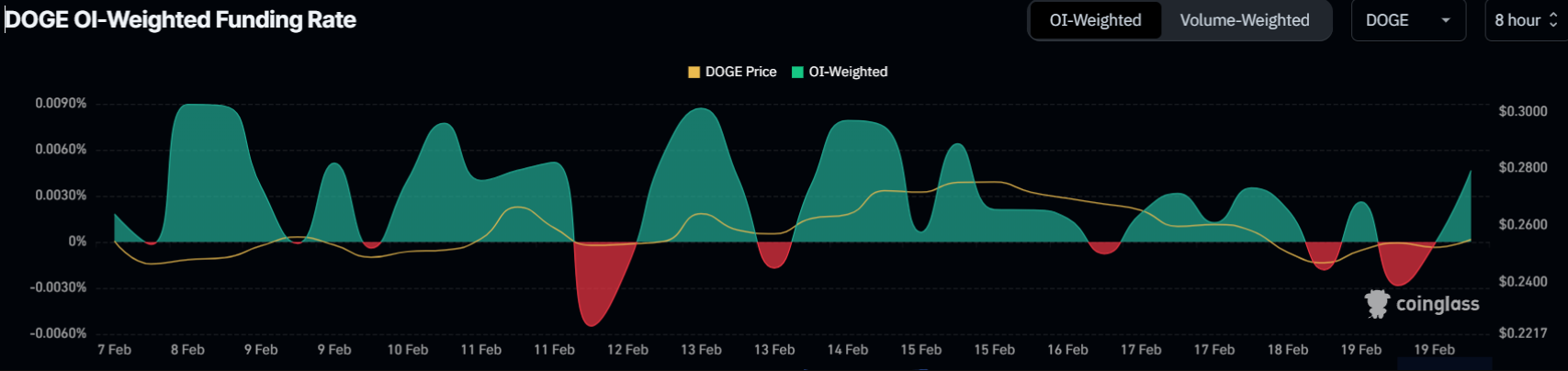Viewport: 1568px width, 371px height.
Task: Click the 0.0060% y-axis label
Action: pos(61,150)
